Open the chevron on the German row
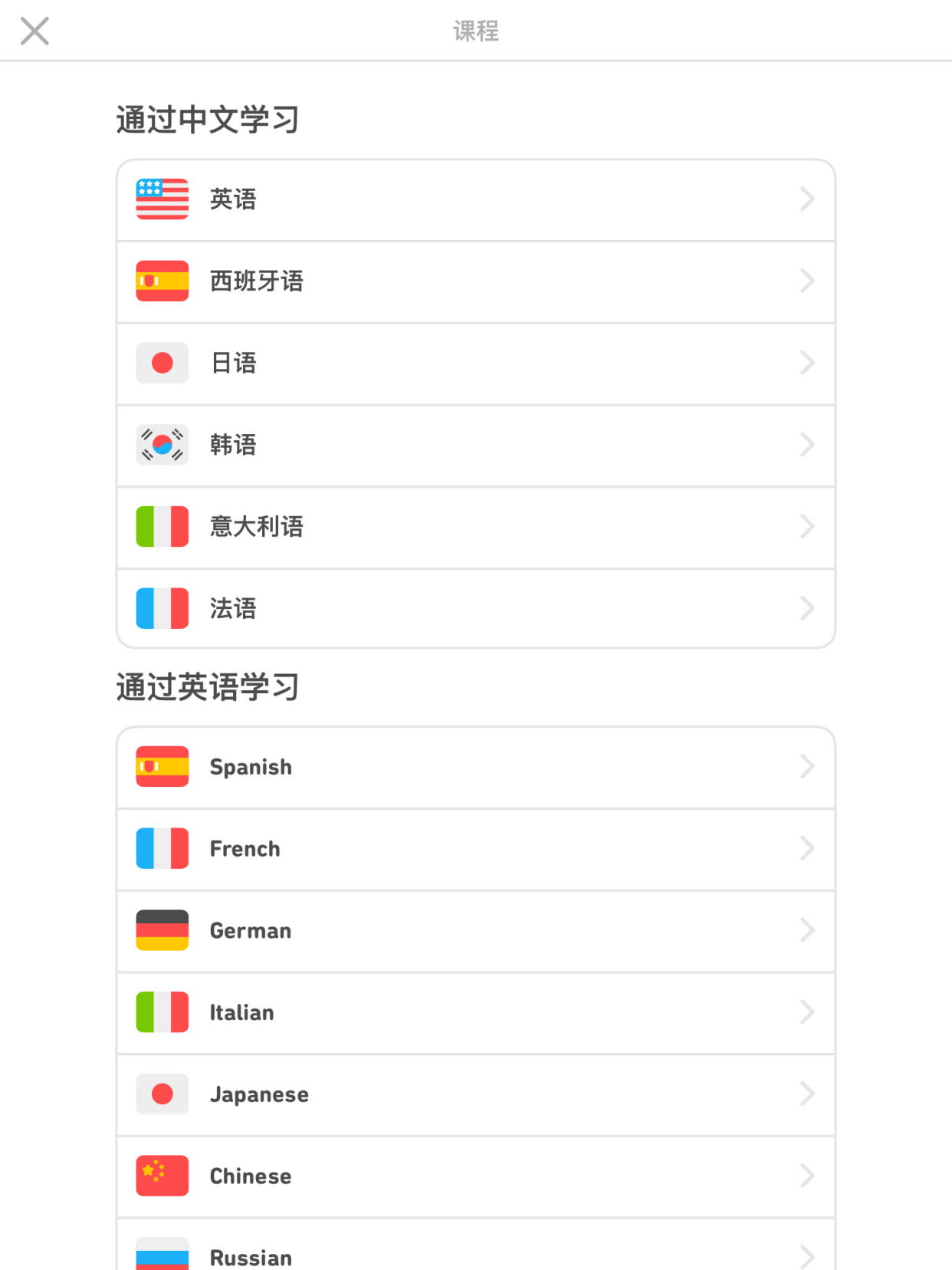The height and width of the screenshot is (1270, 952). [806, 930]
